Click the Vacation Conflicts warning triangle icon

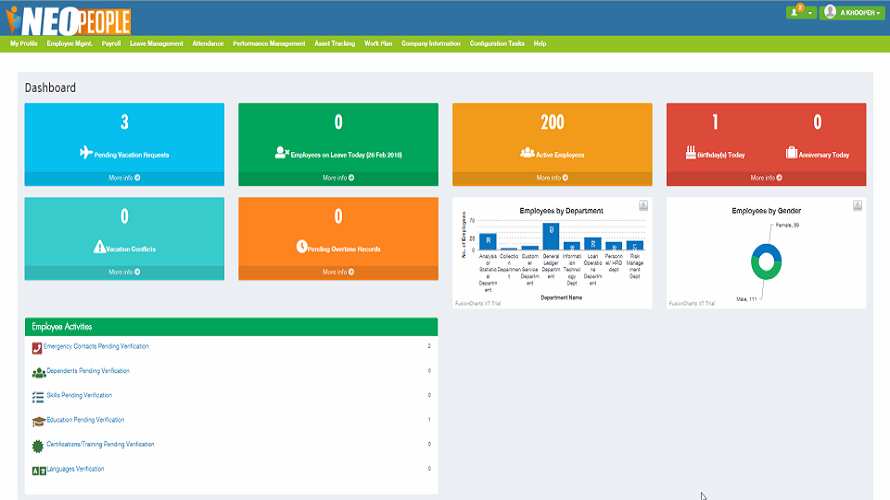[99, 247]
